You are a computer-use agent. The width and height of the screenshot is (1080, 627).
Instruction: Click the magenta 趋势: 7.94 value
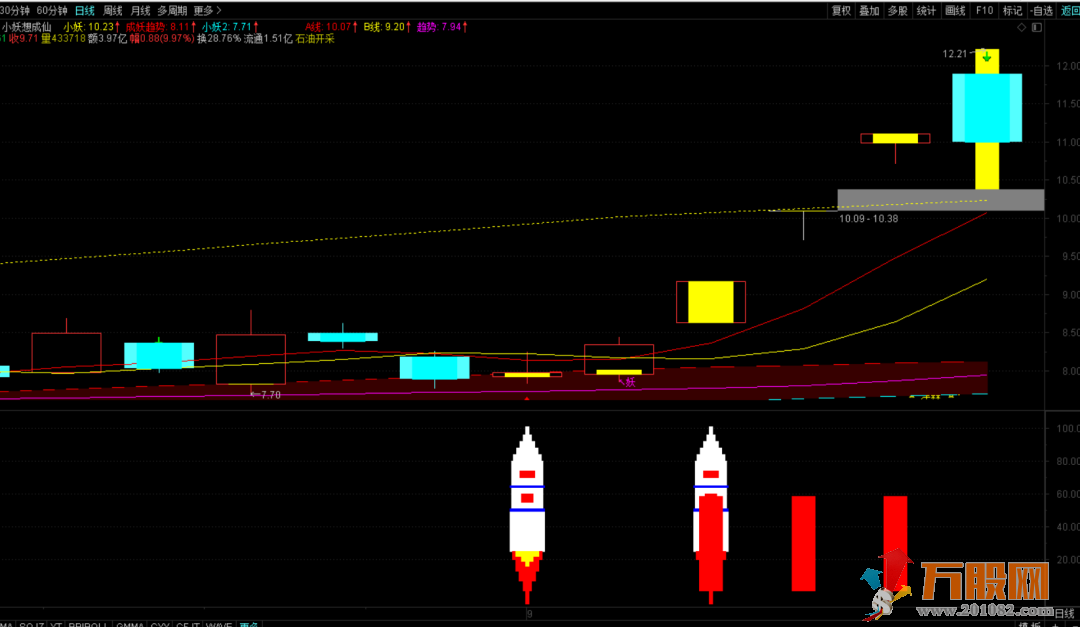tap(442, 27)
